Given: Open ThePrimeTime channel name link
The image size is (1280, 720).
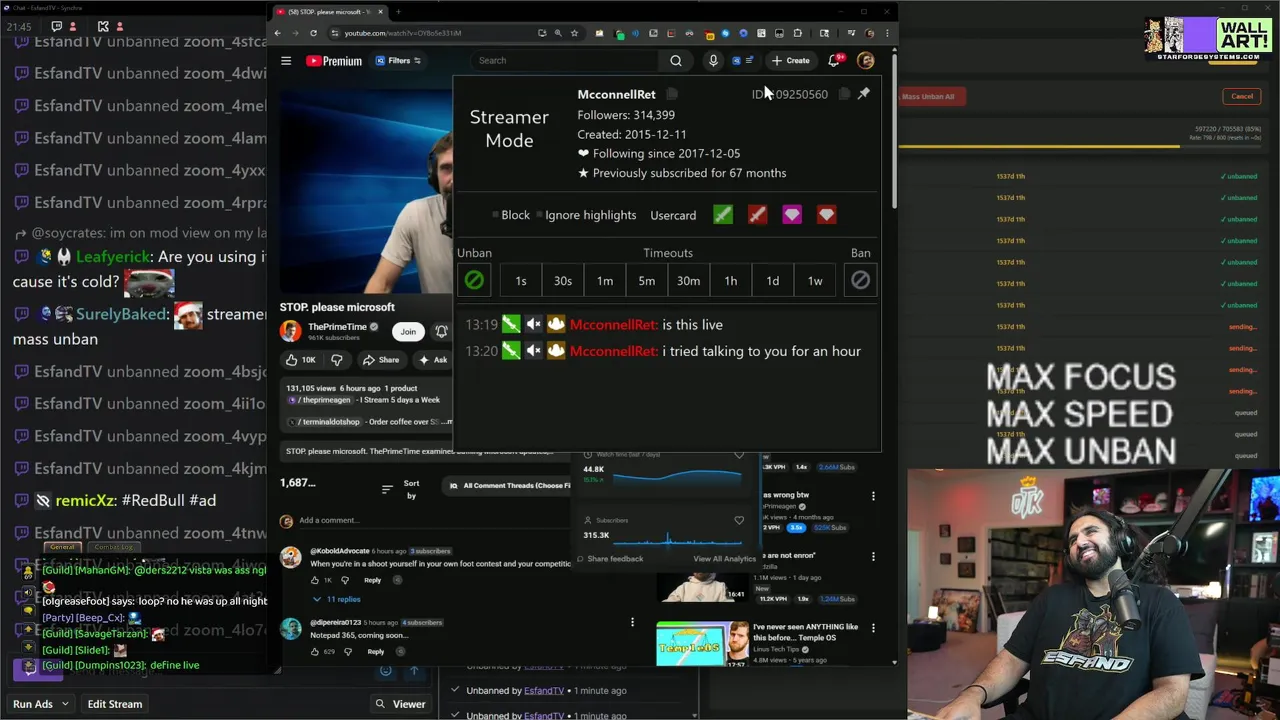Looking at the screenshot, I should (337, 327).
